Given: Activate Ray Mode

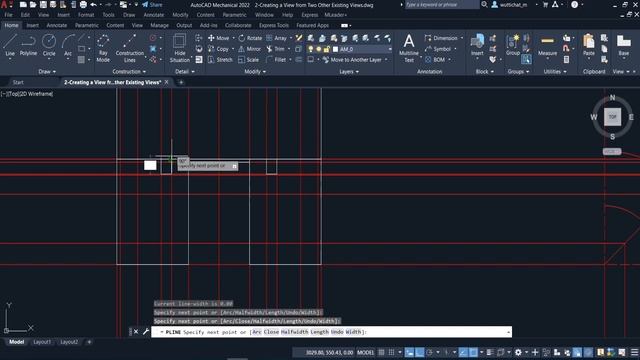Looking at the screenshot, I should click(103, 48).
